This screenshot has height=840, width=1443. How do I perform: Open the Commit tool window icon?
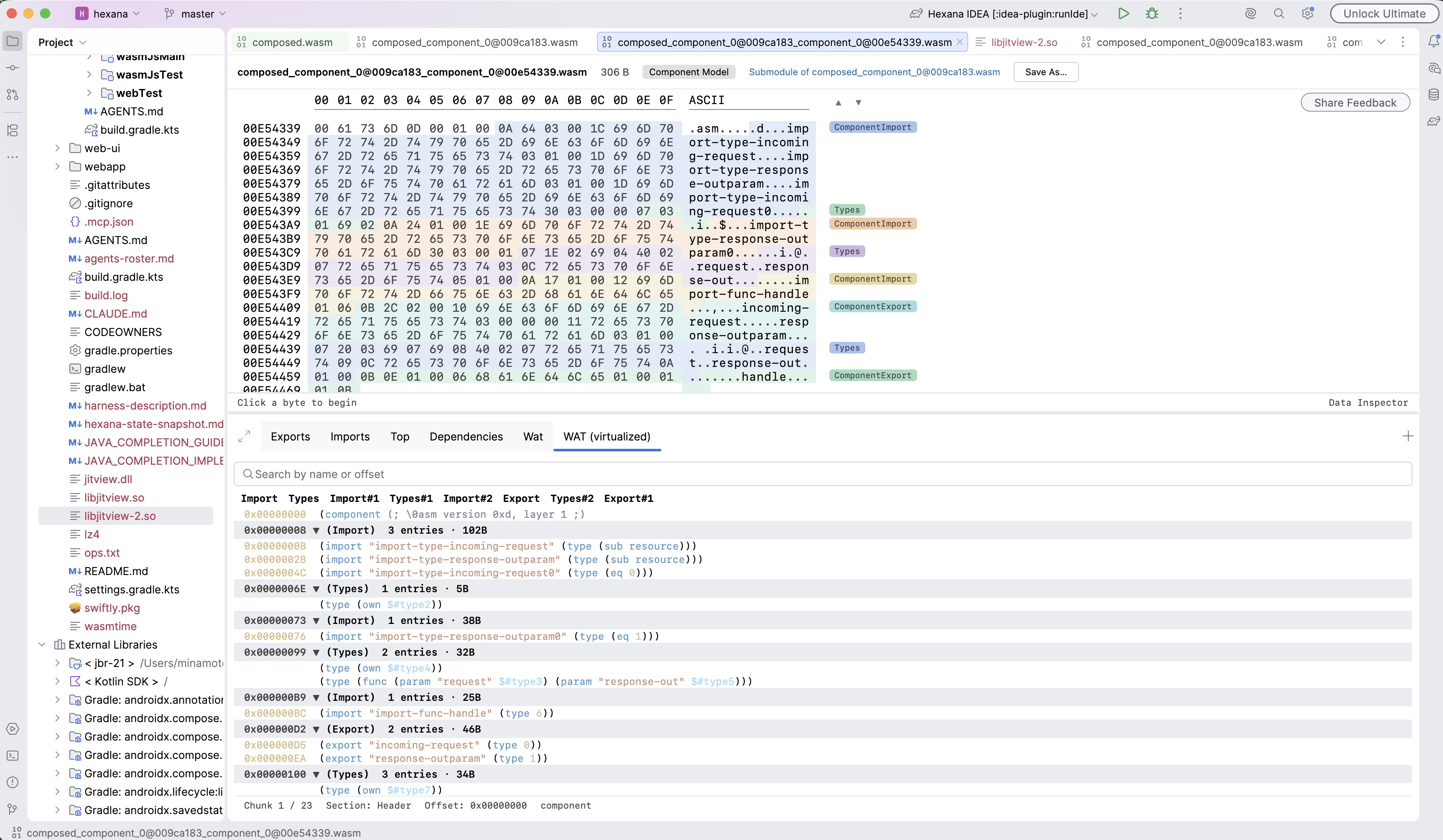[13, 68]
